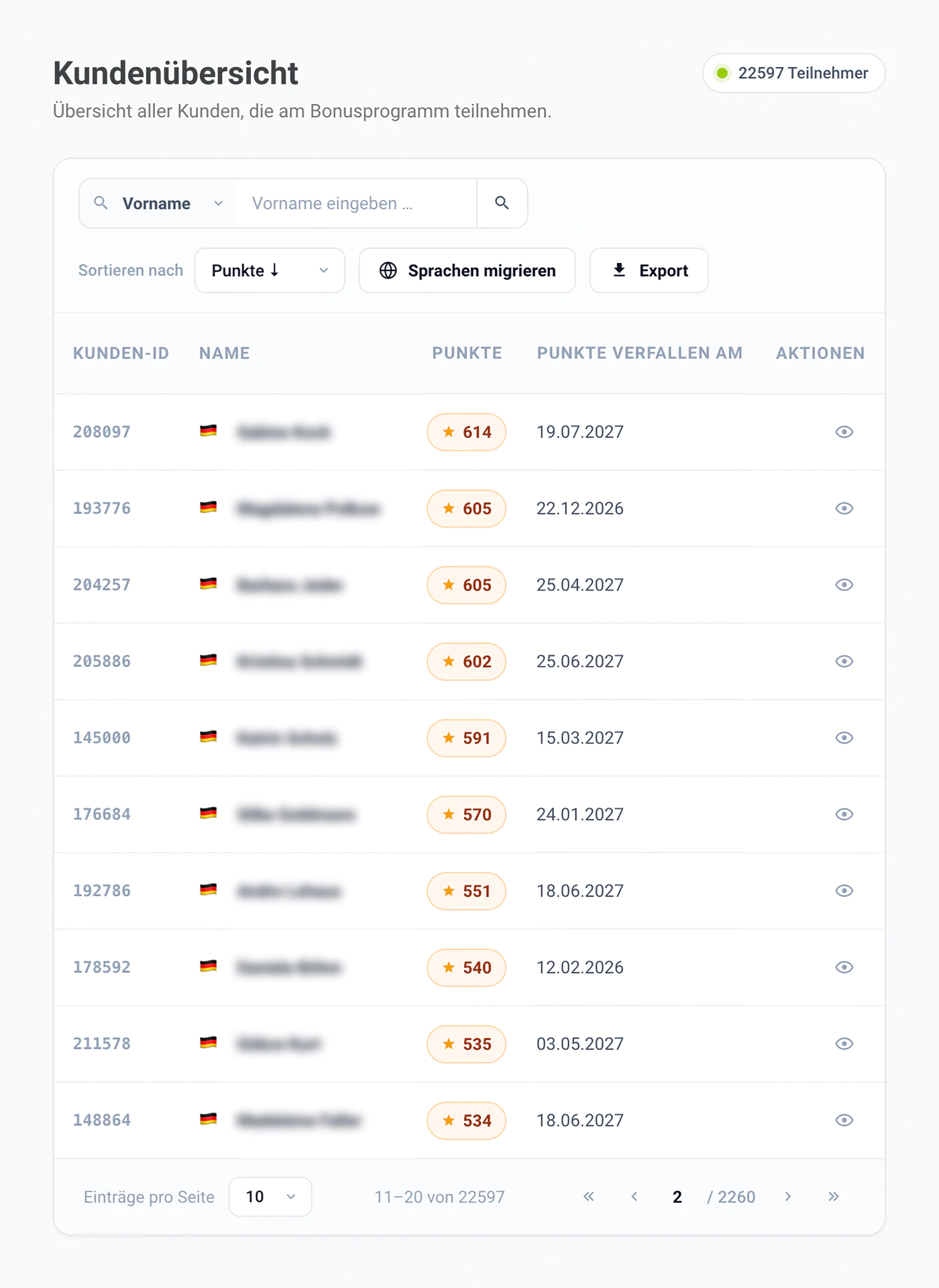Click the eye icon in row 192786
This screenshot has height=1288, width=939.
(844, 891)
